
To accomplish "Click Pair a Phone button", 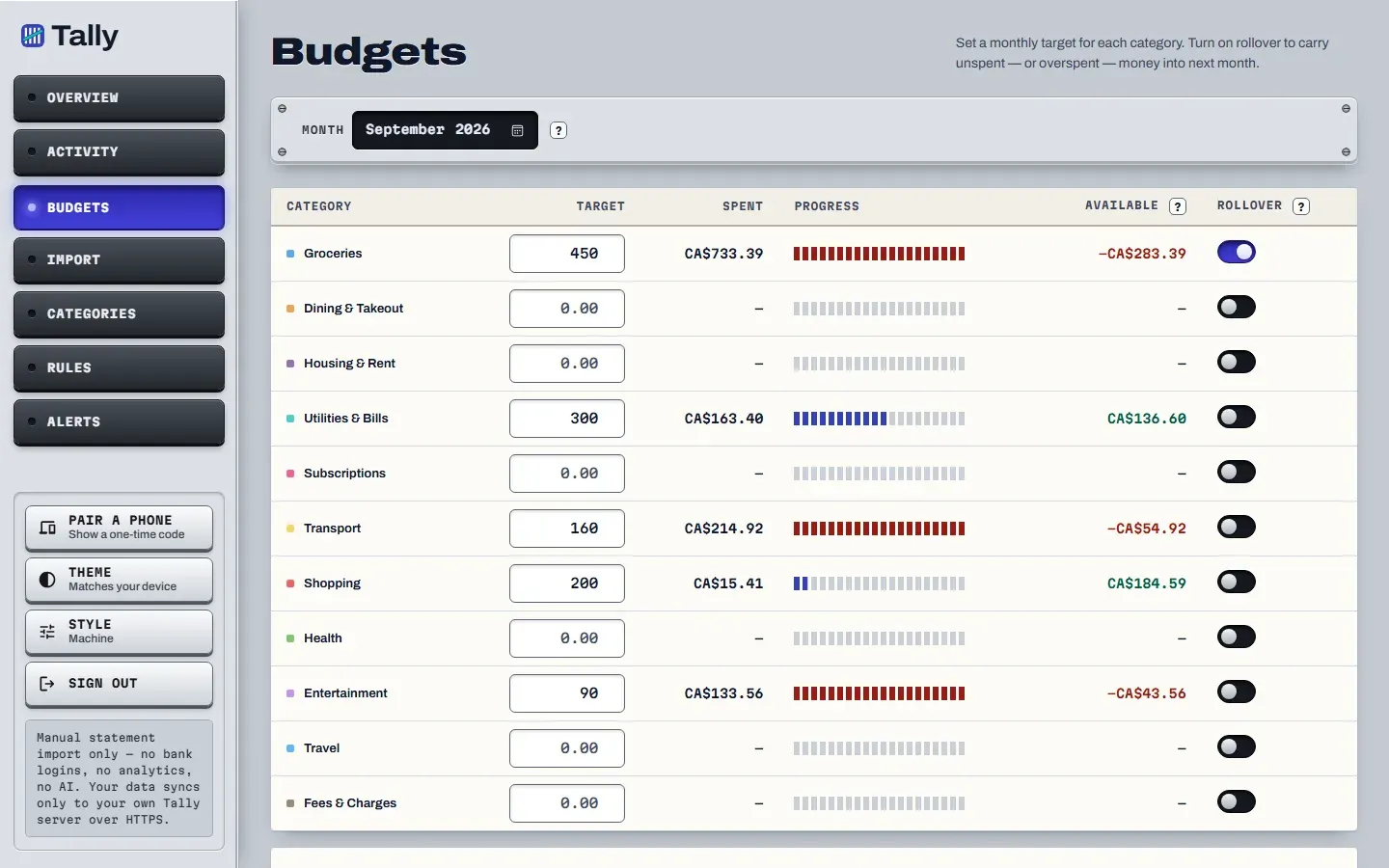I will tap(119, 528).
